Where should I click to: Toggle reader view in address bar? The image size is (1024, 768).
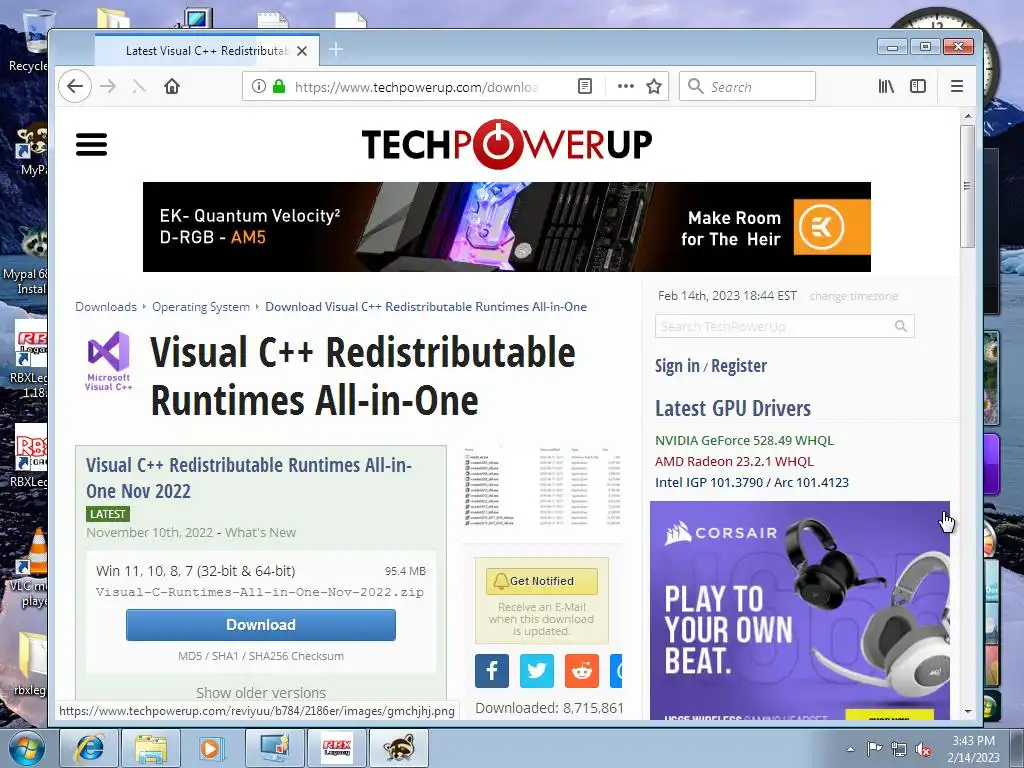tap(585, 86)
